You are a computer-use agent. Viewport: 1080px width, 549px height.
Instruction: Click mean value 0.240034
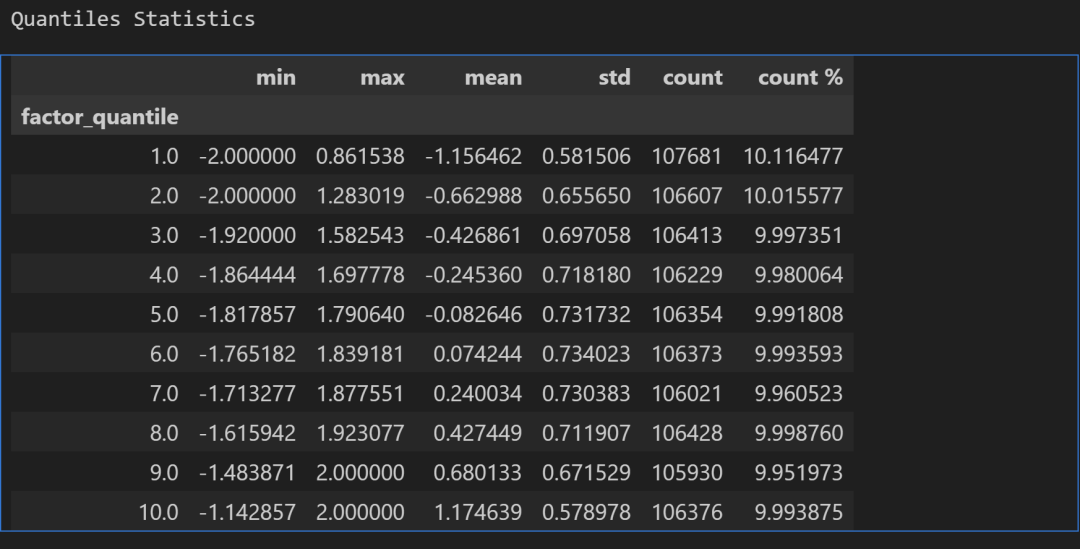pyautogui.click(x=477, y=393)
